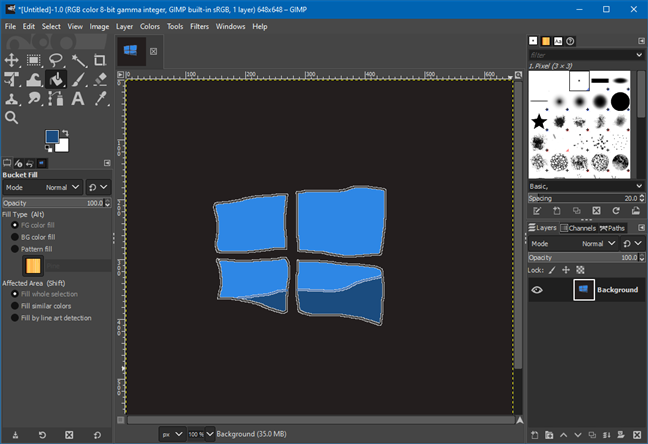The width and height of the screenshot is (648, 444).
Task: Hide the Background layer with eye icon
Action: pyautogui.click(x=537, y=290)
